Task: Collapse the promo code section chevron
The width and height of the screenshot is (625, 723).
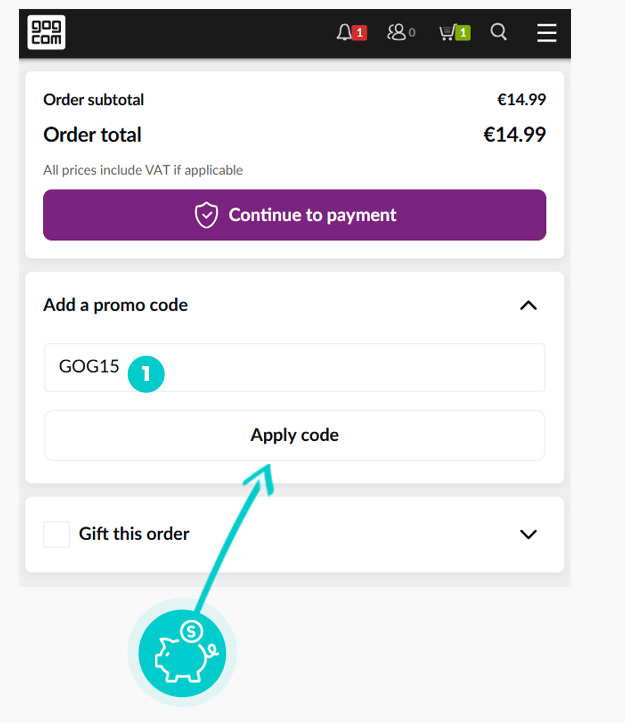Action: click(529, 305)
